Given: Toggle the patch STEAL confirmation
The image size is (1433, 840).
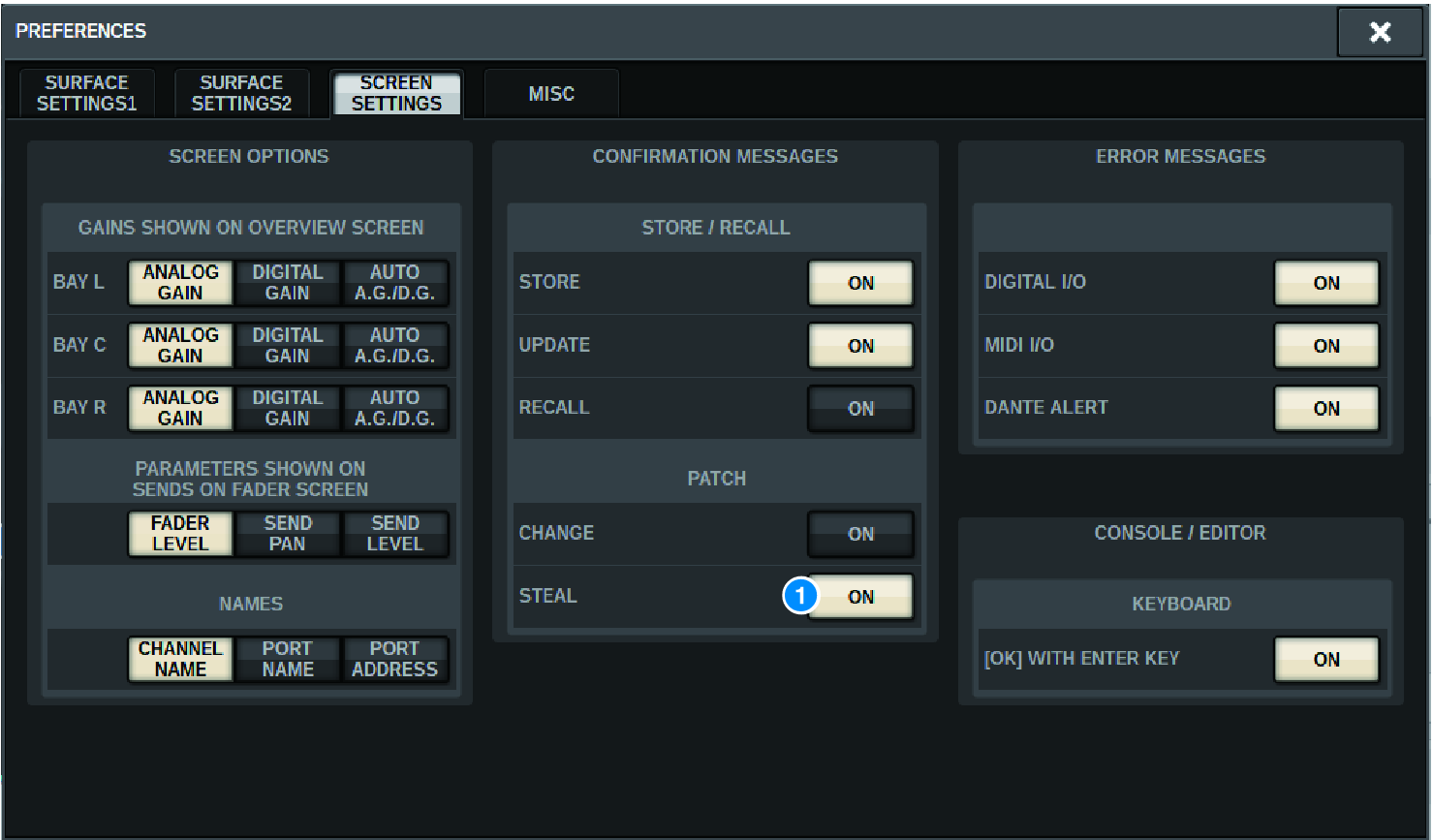Looking at the screenshot, I should (862, 597).
